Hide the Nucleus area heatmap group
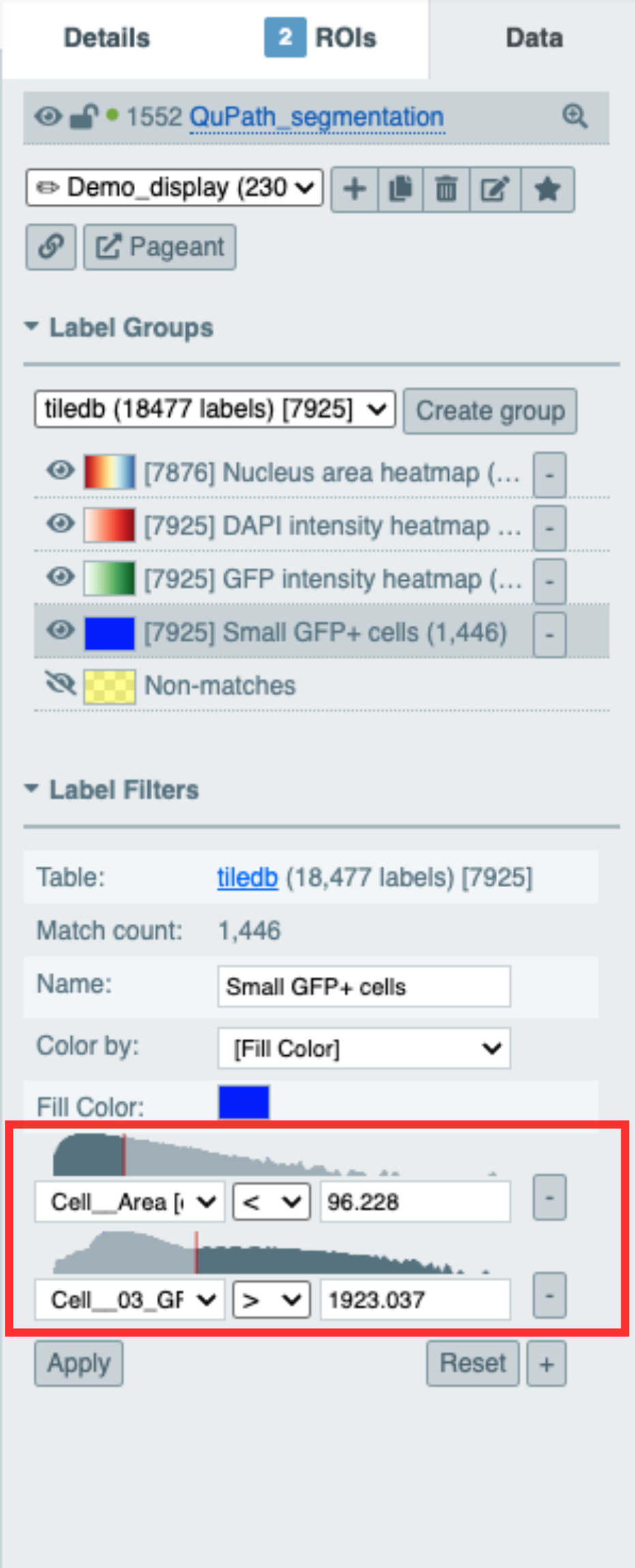 click(60, 470)
